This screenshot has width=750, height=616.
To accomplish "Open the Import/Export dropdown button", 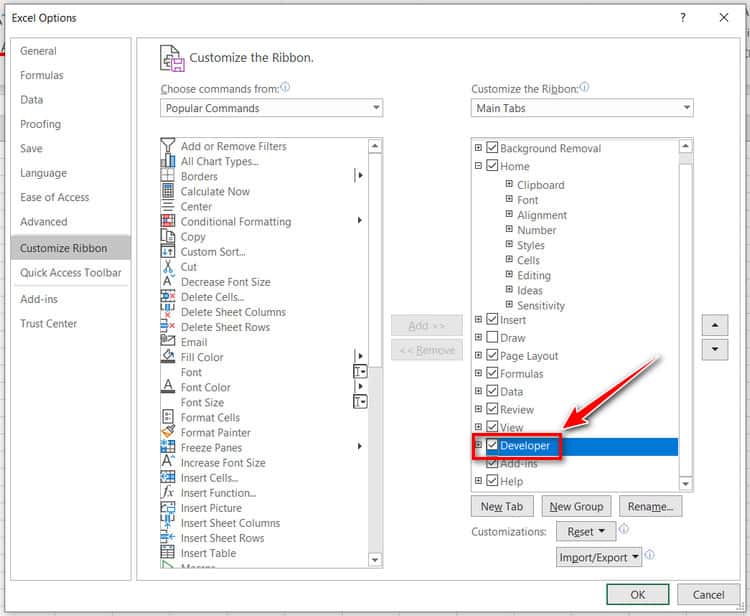I will pyautogui.click(x=599, y=557).
